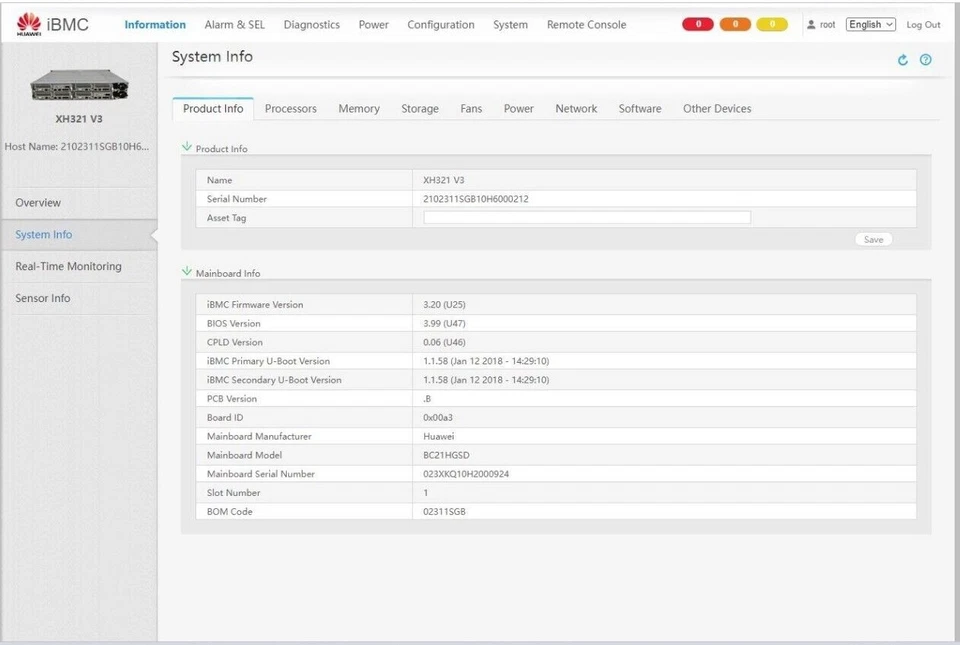
Task: Click the Huawei iBMC logo
Action: (50, 23)
